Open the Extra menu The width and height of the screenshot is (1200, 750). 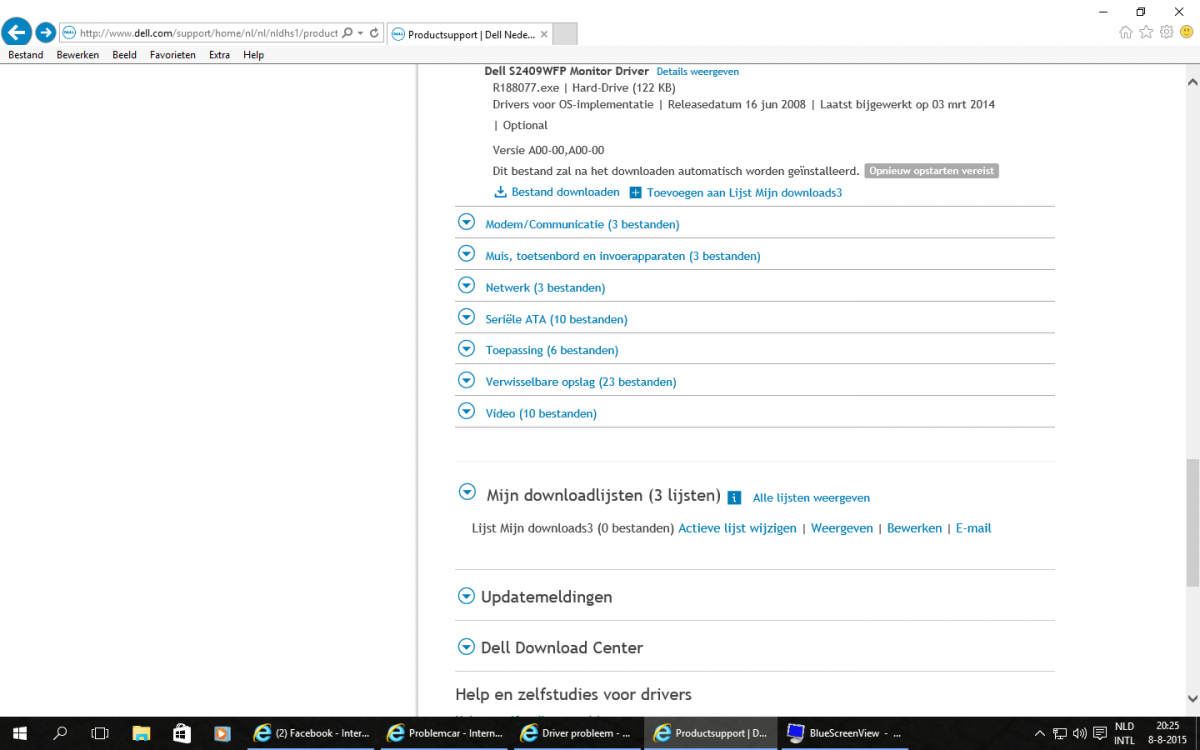[x=219, y=55]
